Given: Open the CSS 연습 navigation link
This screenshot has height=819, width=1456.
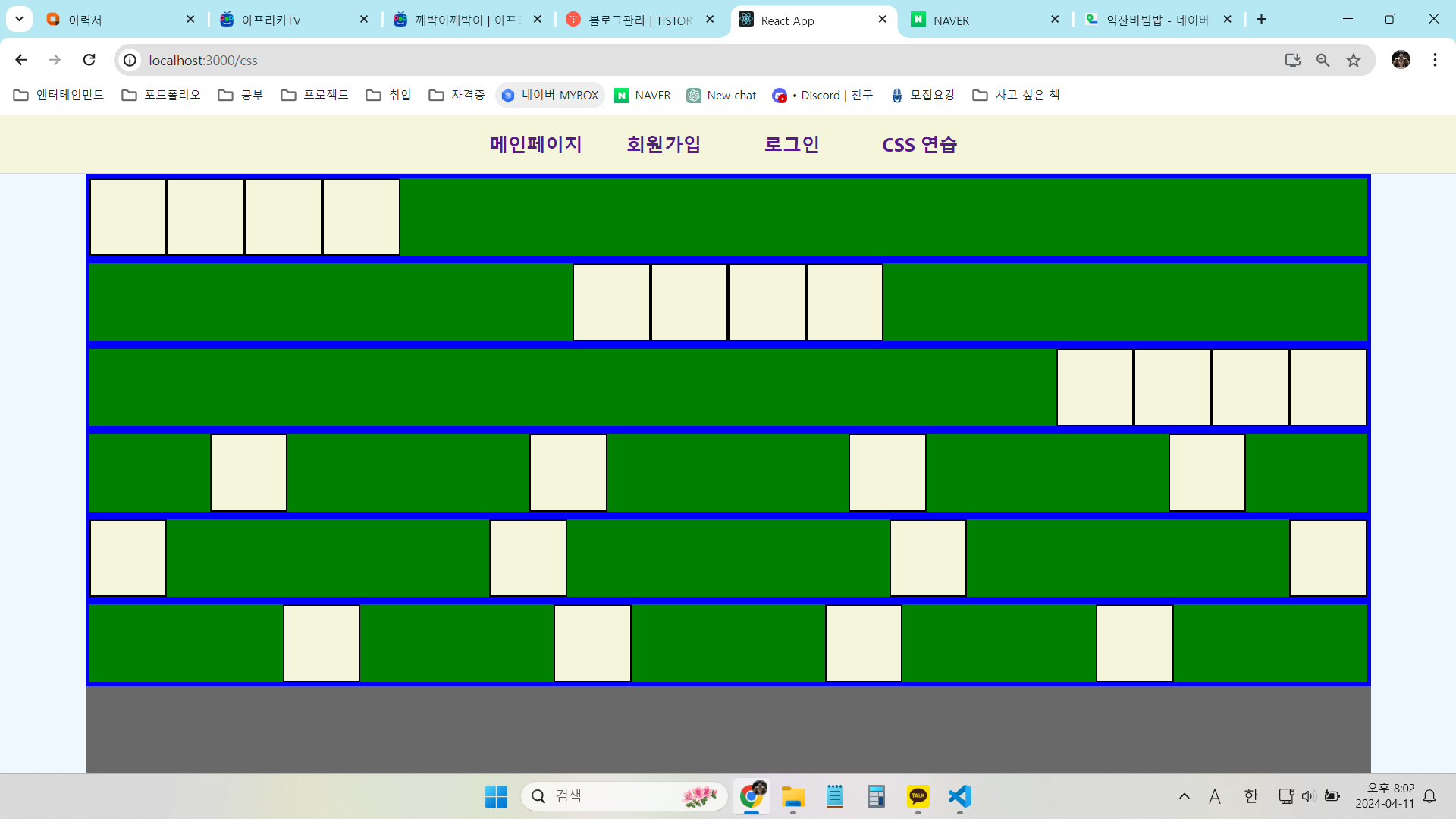Looking at the screenshot, I should click(x=919, y=144).
